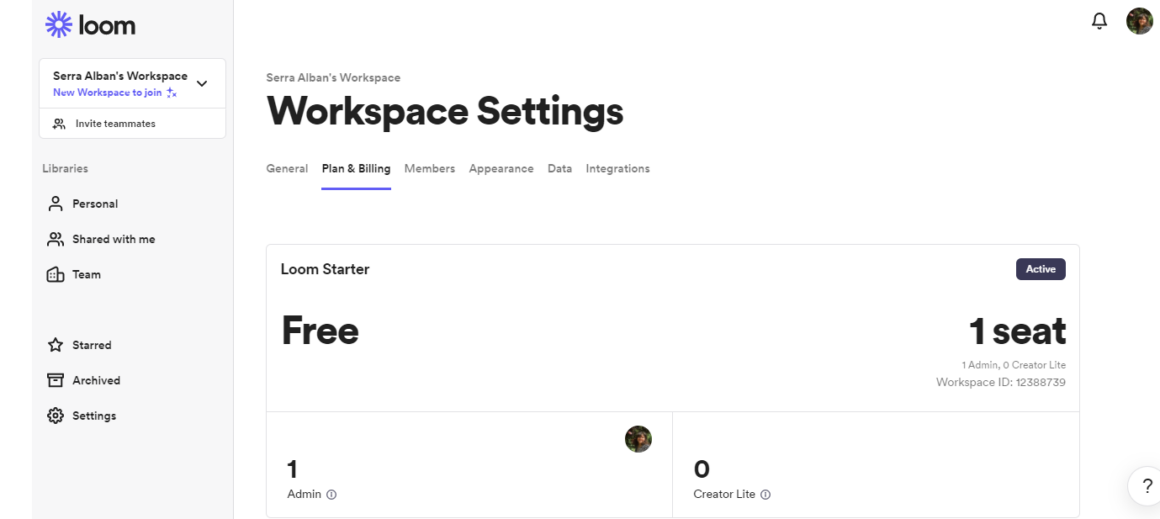Click the 1 seat text

pos(1017,331)
